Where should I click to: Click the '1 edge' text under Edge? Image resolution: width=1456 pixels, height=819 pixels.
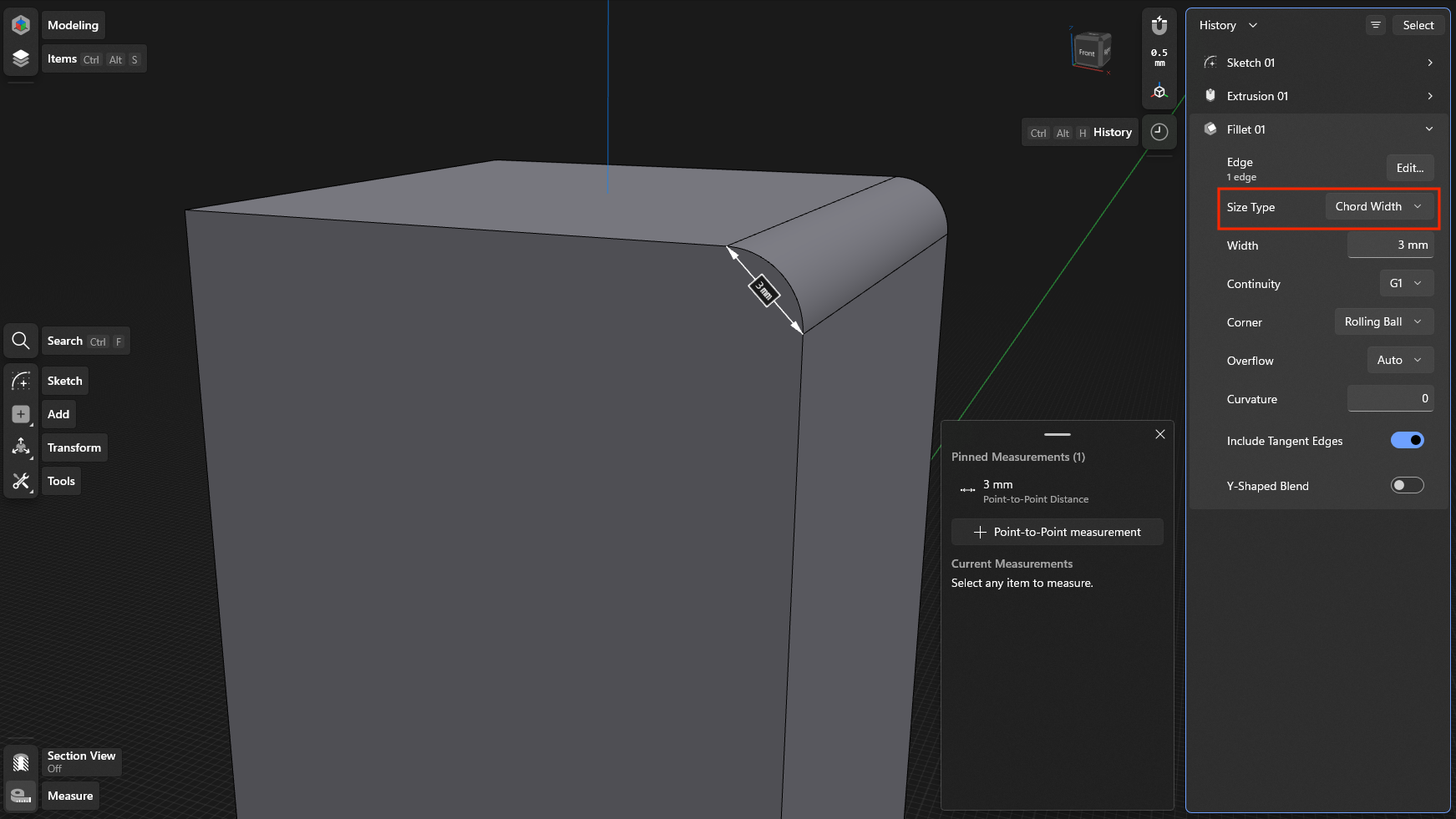tap(1241, 177)
